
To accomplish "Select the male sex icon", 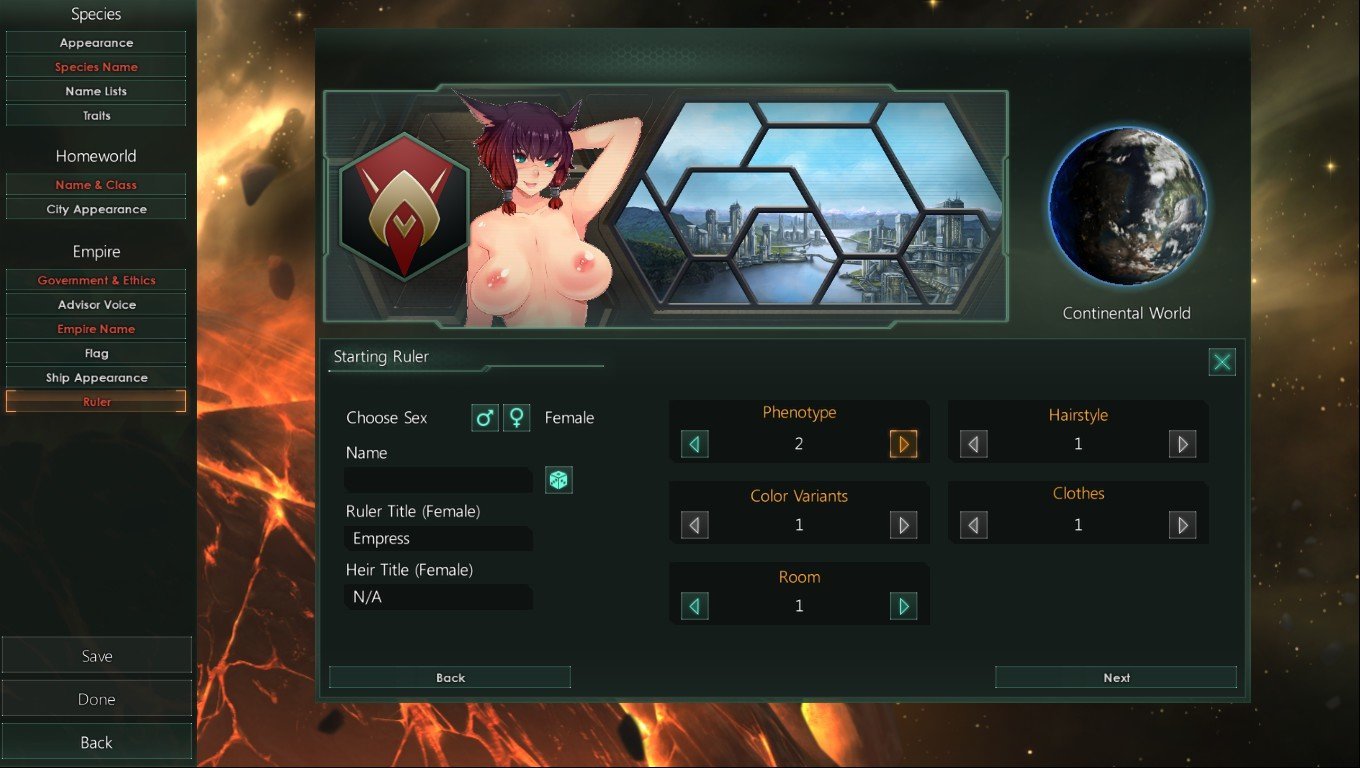I will point(485,418).
